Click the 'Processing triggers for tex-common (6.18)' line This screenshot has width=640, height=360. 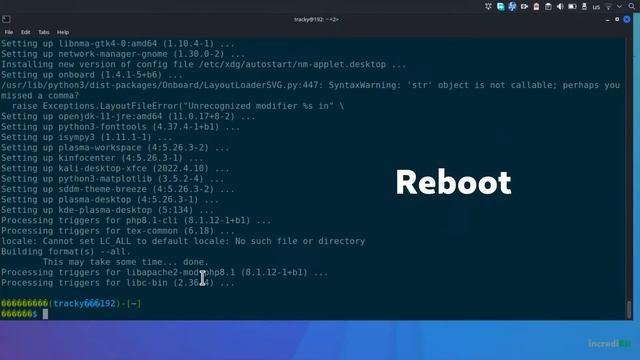pos(118,231)
